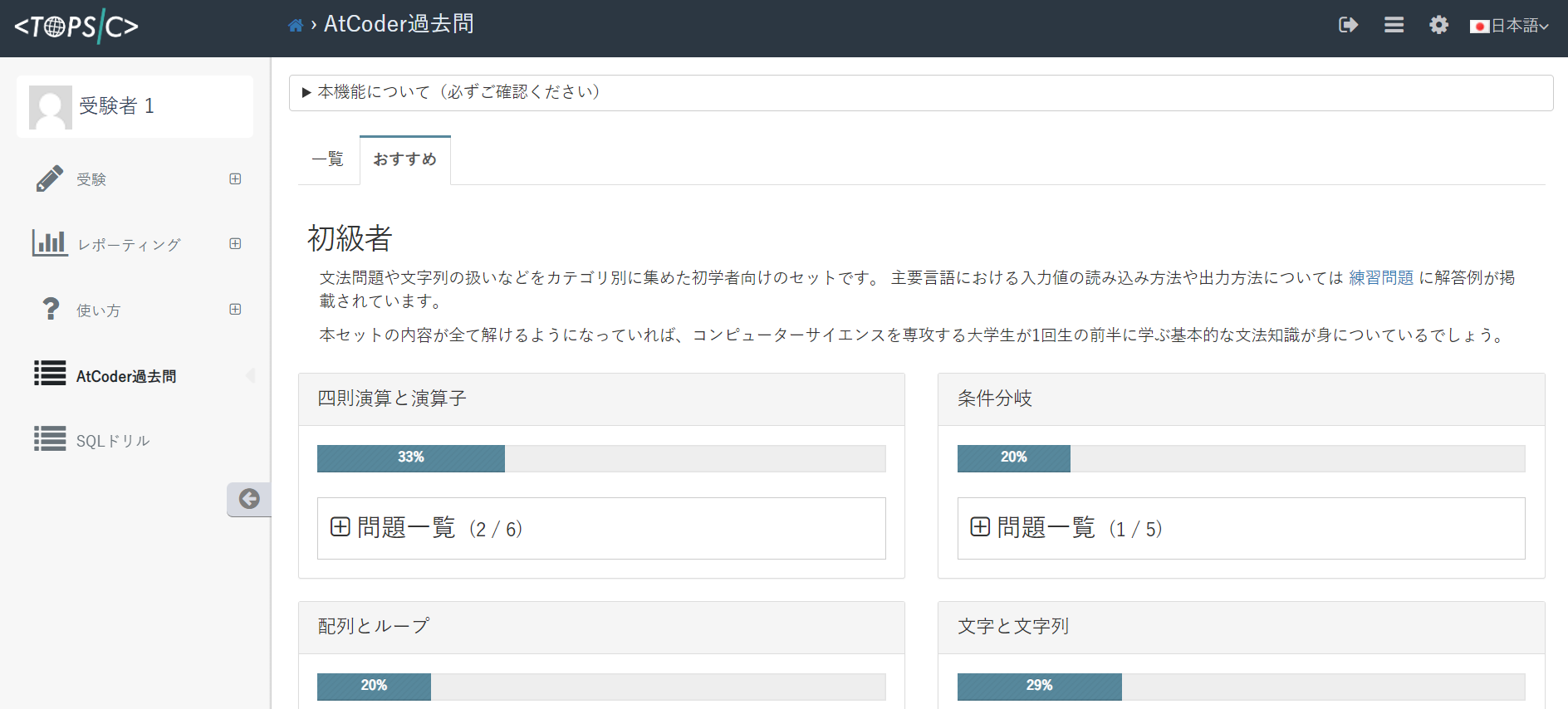Click the 33% progress bar

pyautogui.click(x=601, y=458)
